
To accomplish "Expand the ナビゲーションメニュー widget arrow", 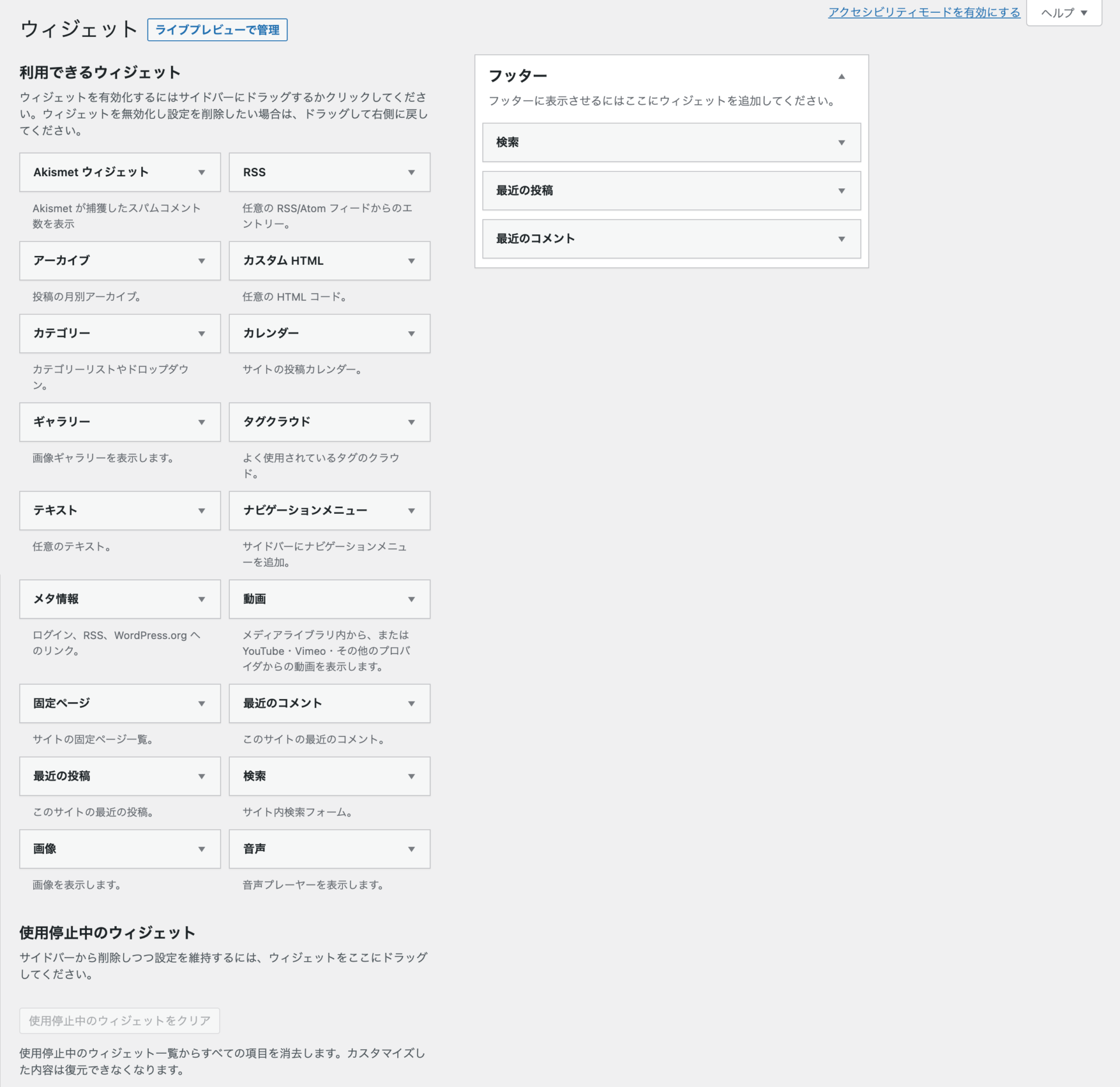I will click(x=411, y=510).
